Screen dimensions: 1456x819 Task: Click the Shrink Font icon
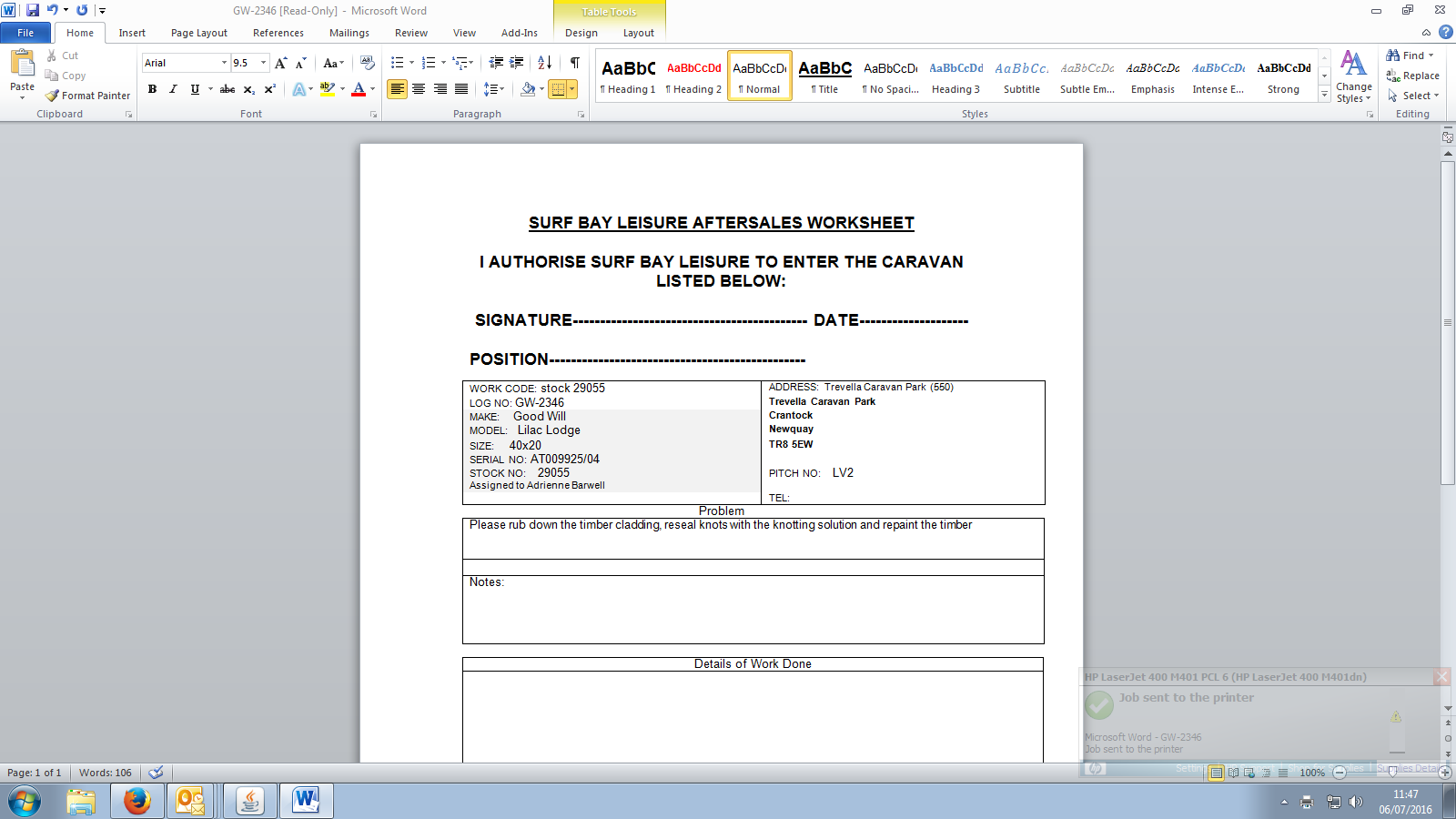[300, 63]
